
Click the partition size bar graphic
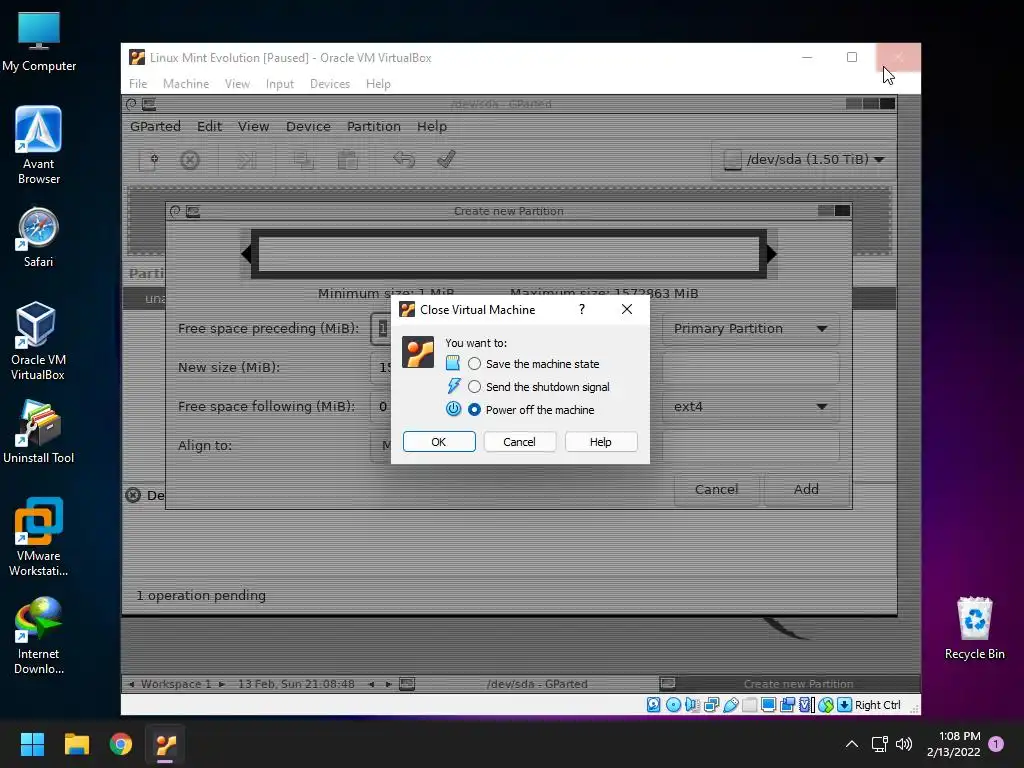coord(509,253)
